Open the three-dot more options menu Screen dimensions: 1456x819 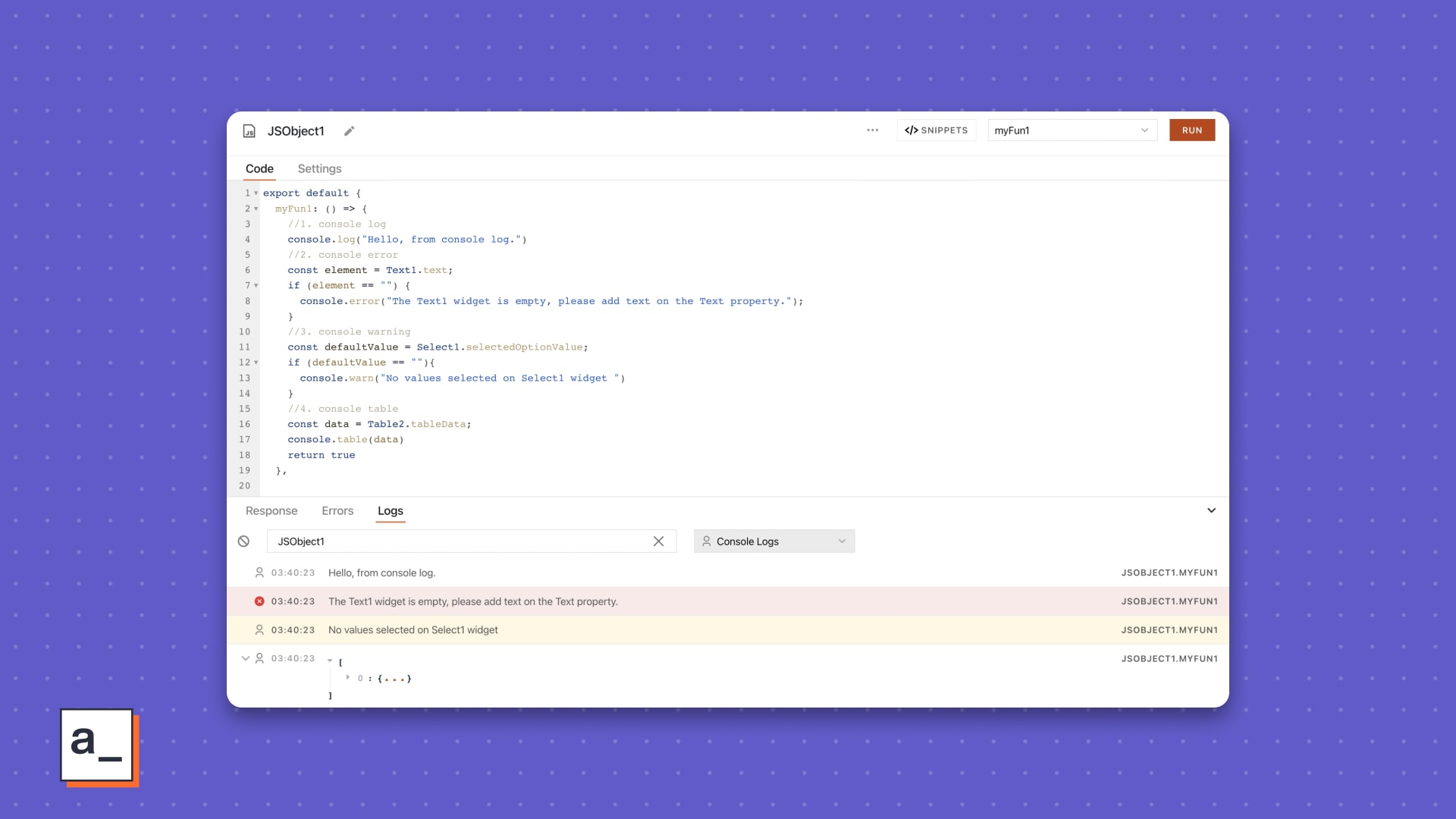[x=873, y=130]
